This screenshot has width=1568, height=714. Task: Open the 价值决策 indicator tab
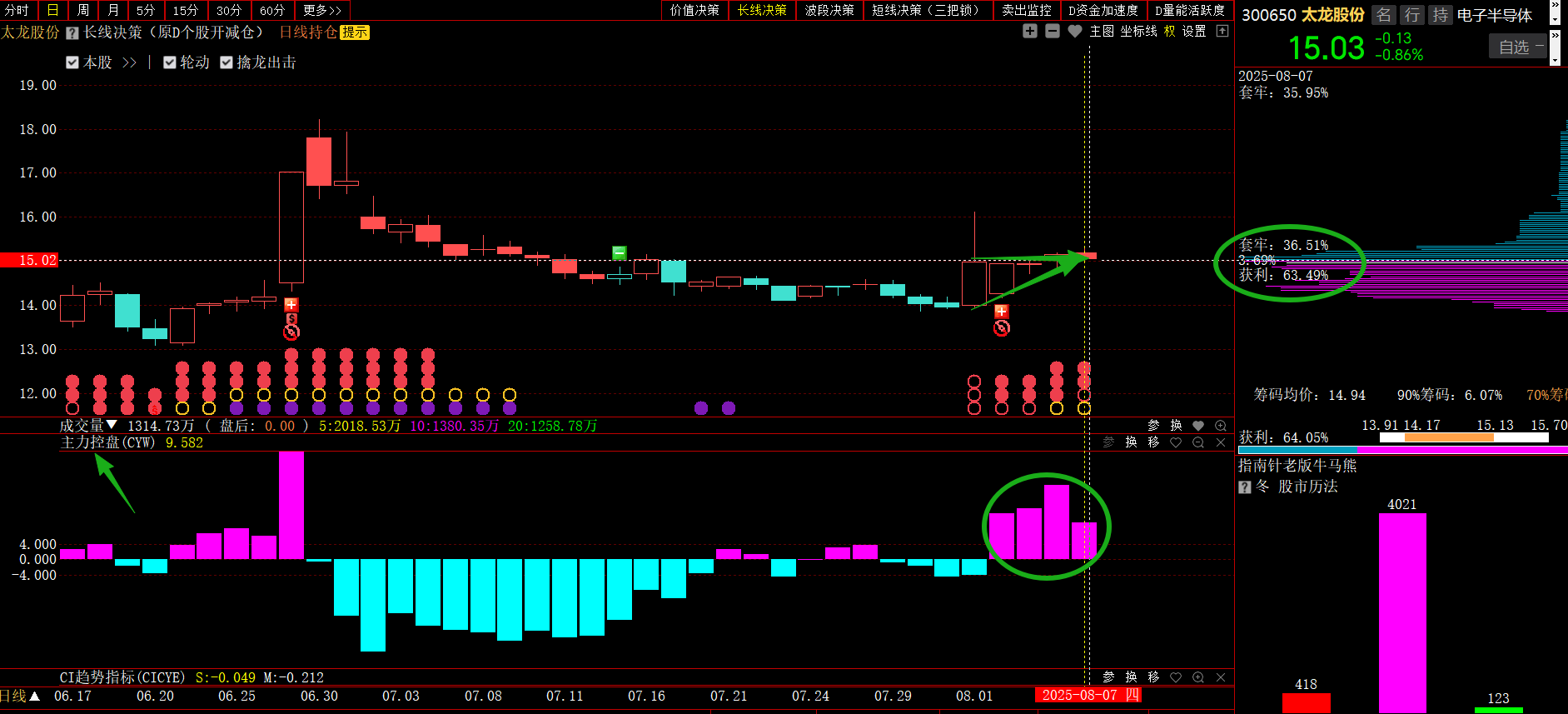[x=694, y=10]
